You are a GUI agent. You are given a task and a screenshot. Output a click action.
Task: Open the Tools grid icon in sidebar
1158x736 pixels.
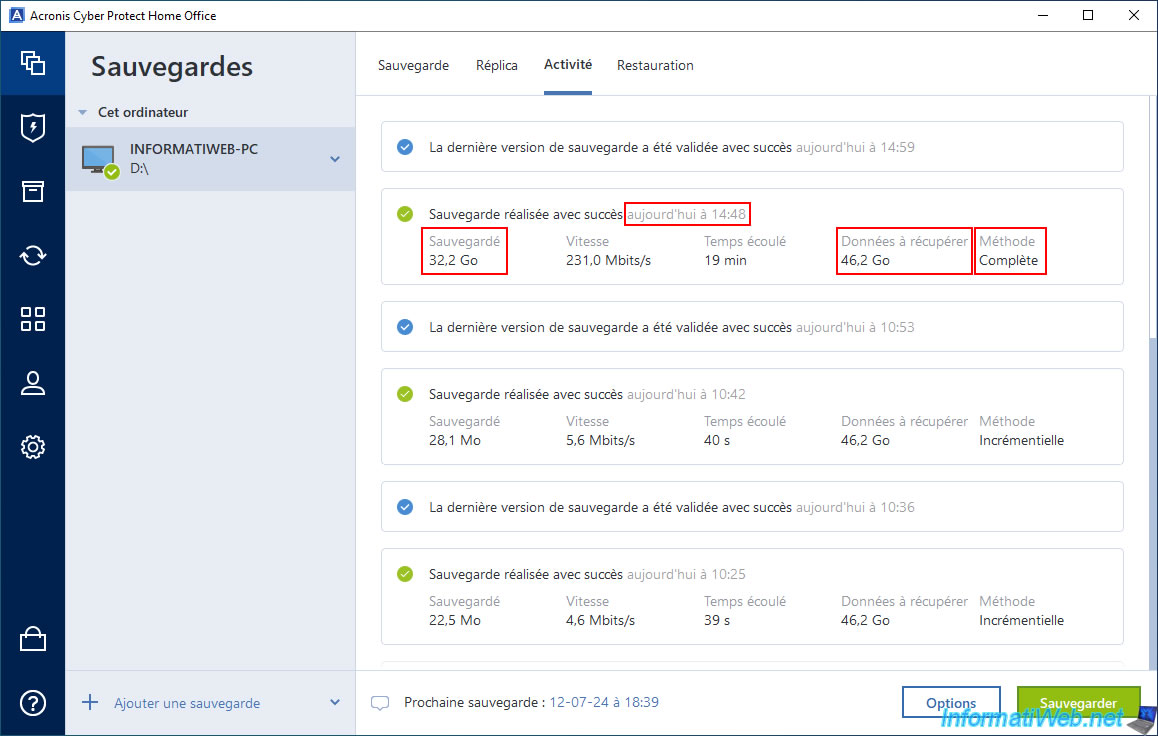tap(32, 319)
